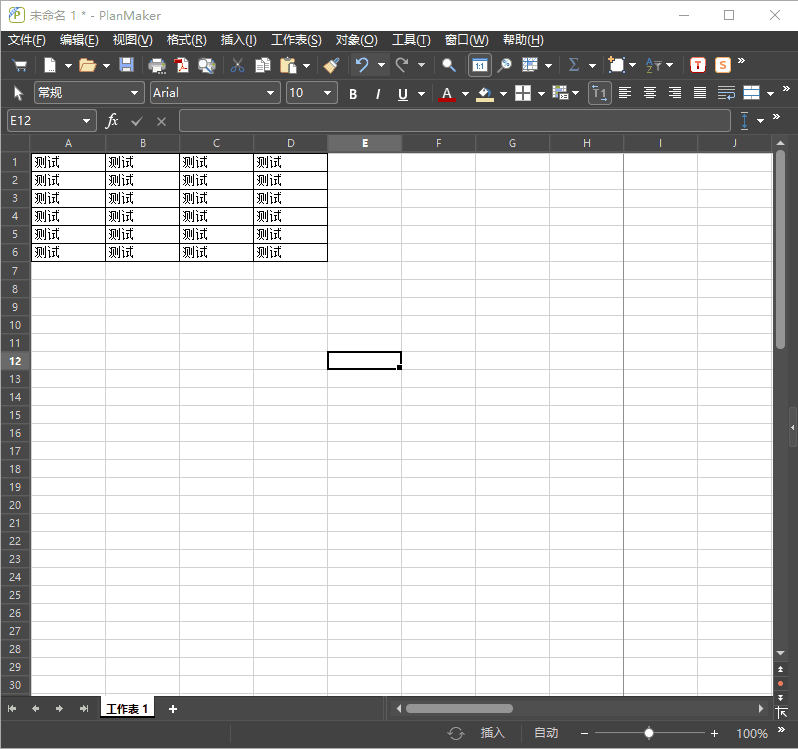
Task: Click the AutoSum sigma icon
Action: [574, 65]
